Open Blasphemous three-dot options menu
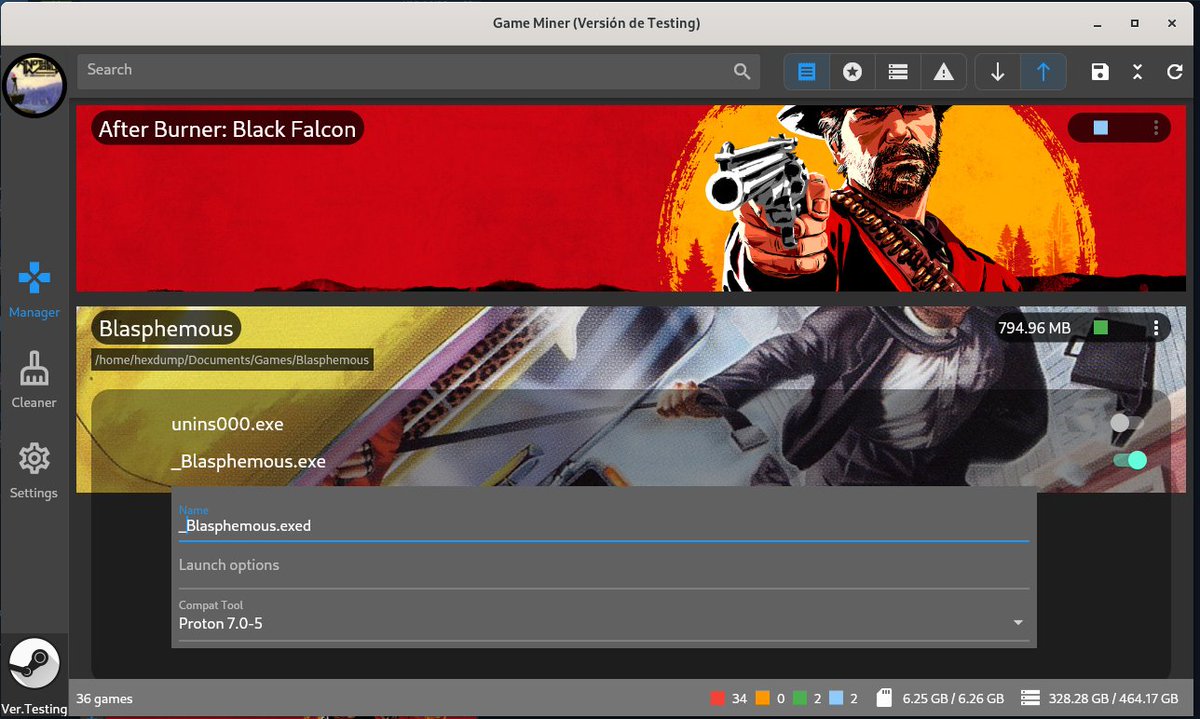 coord(1155,328)
